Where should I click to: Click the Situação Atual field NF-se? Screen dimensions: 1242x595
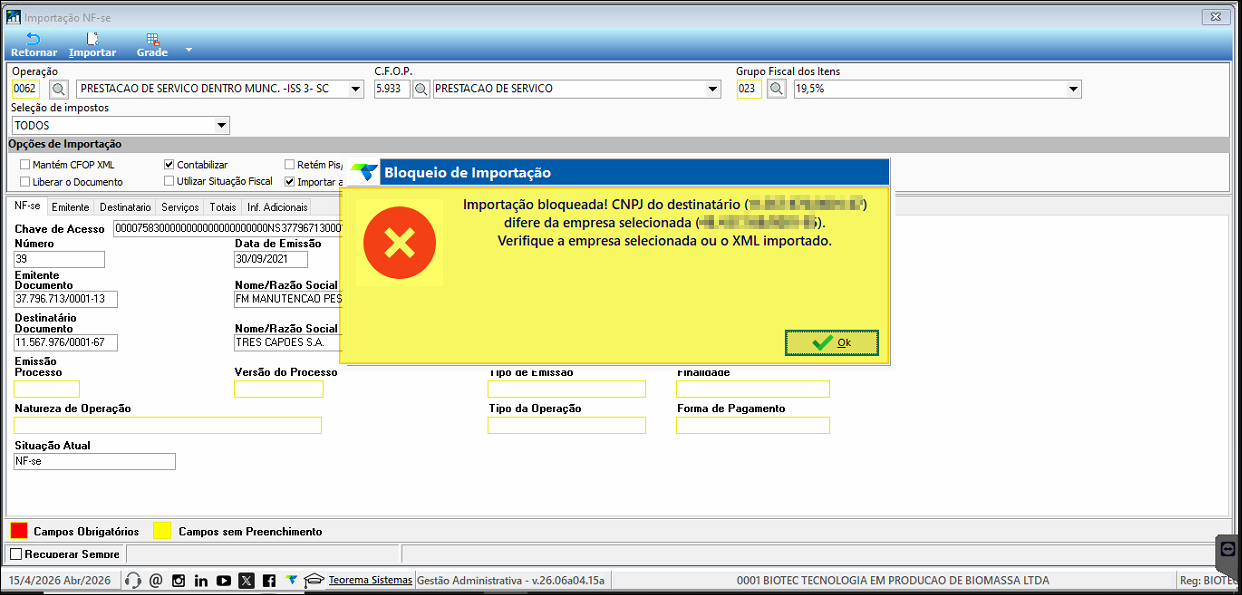pos(95,461)
